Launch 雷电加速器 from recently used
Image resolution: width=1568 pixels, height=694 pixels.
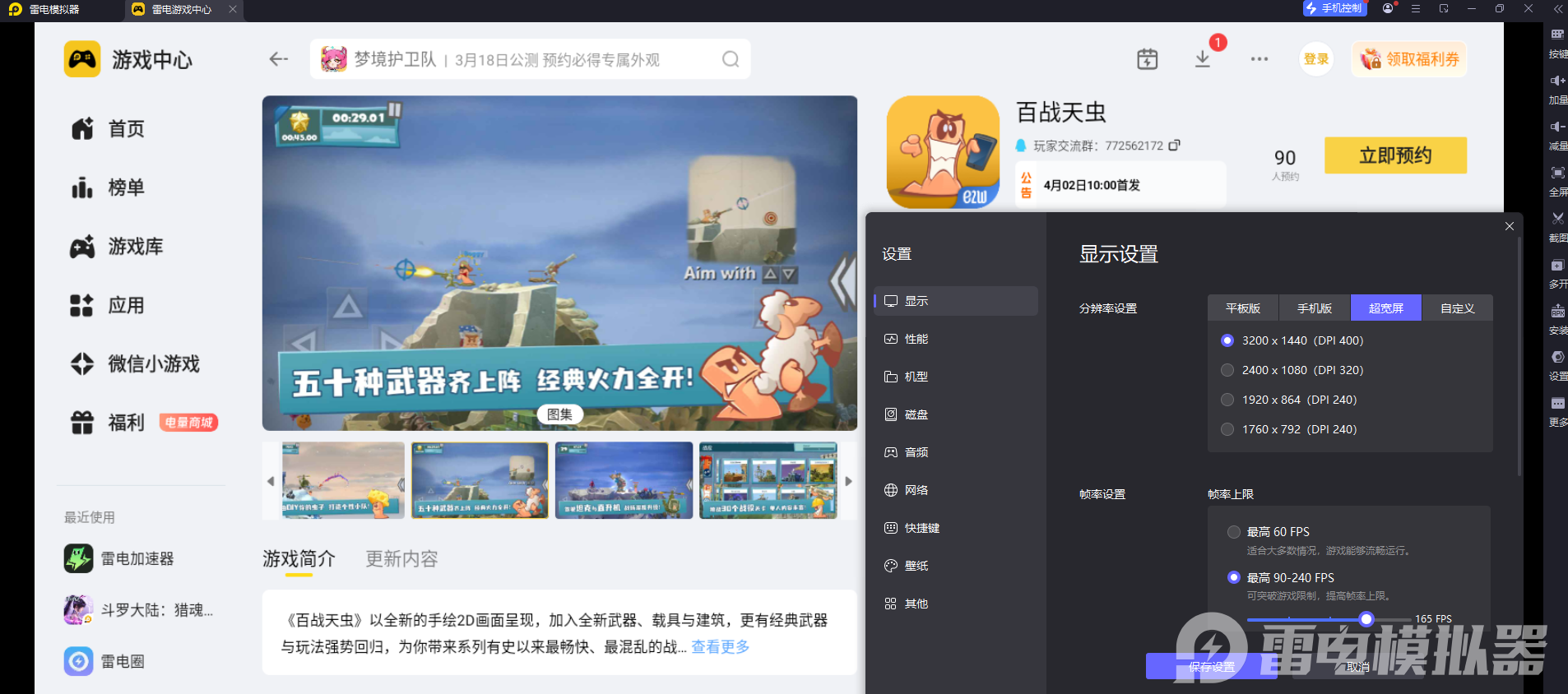click(119, 558)
